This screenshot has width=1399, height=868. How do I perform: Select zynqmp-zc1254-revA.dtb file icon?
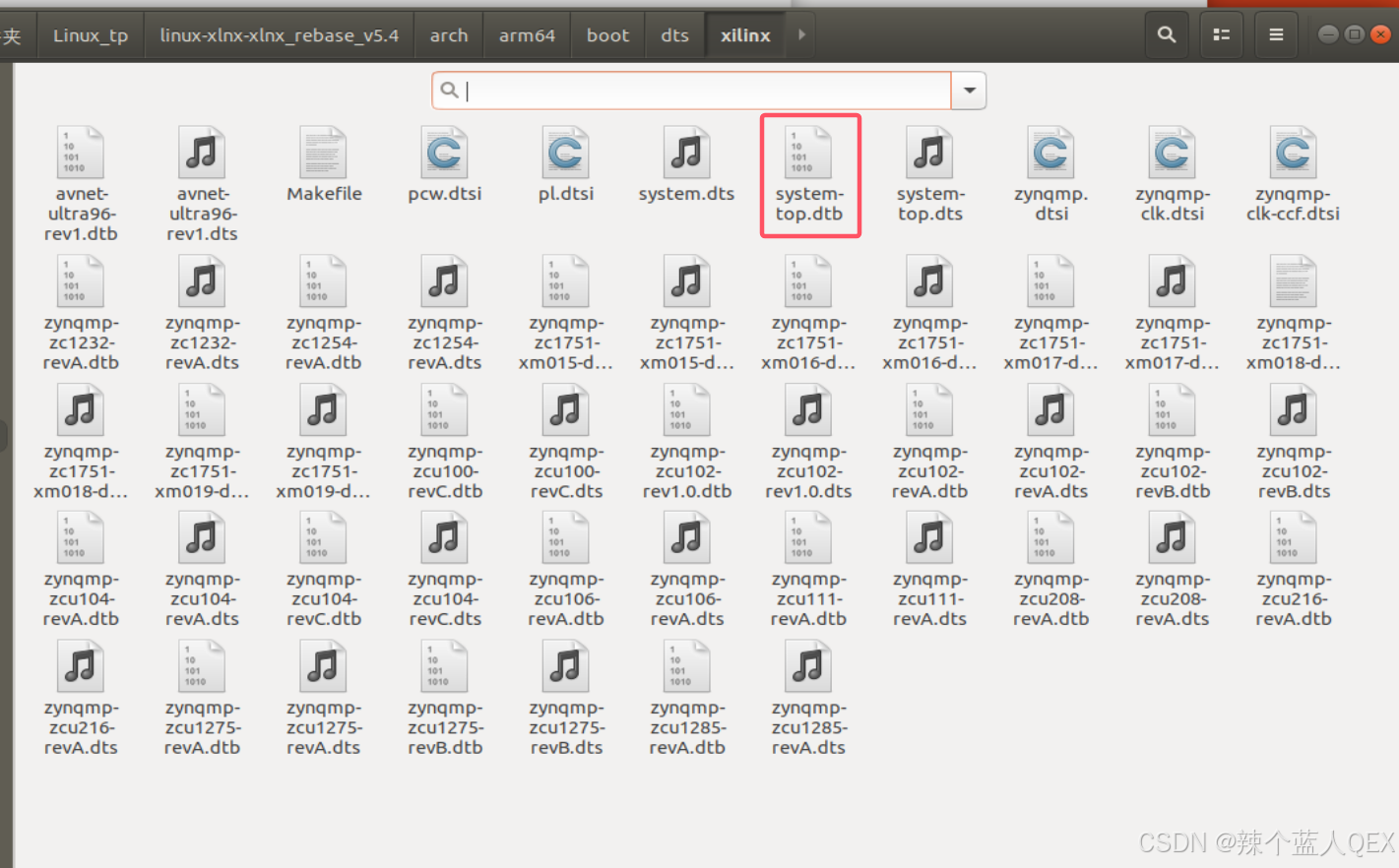[324, 281]
